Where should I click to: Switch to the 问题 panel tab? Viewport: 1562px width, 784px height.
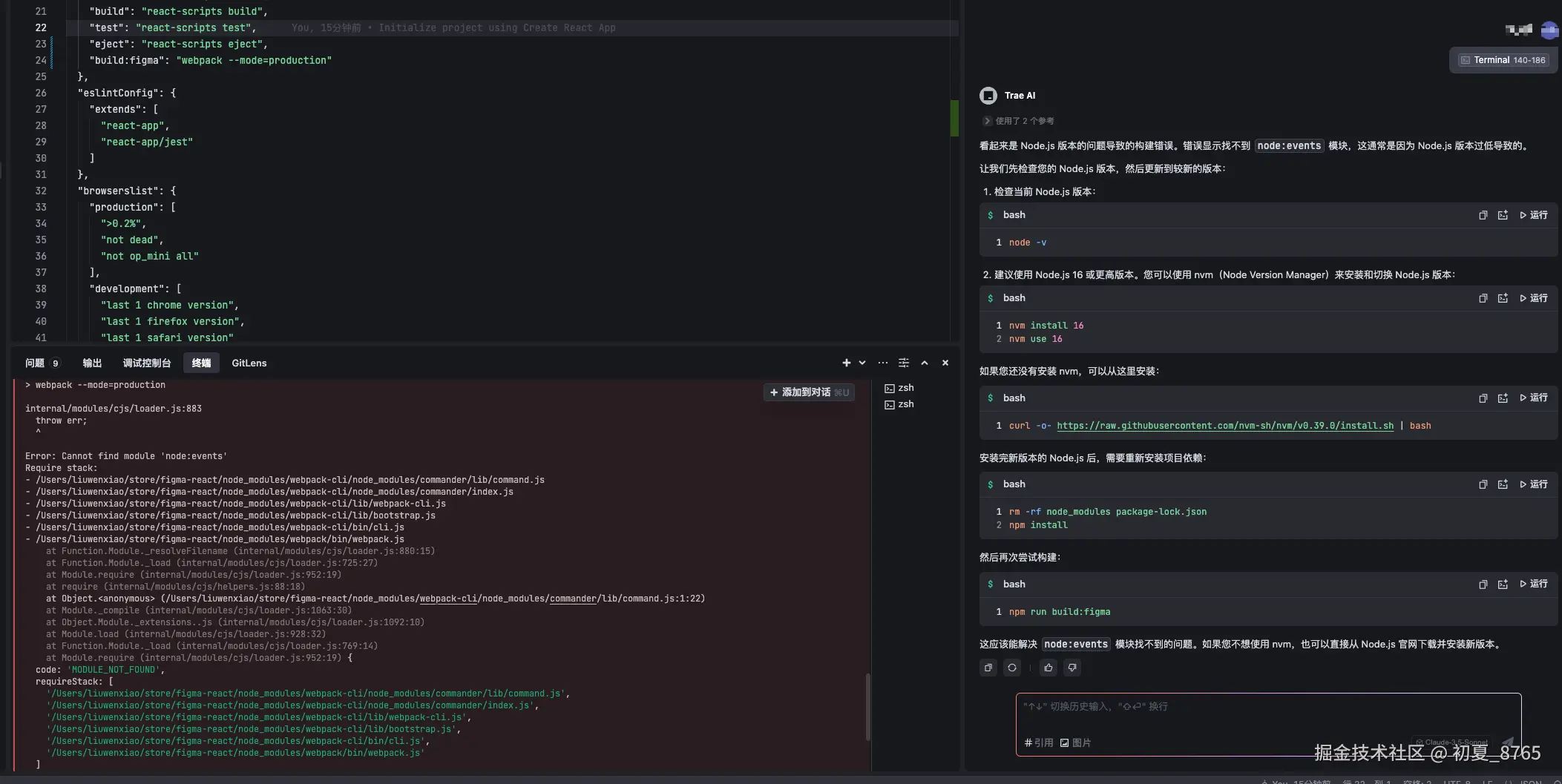coord(42,363)
